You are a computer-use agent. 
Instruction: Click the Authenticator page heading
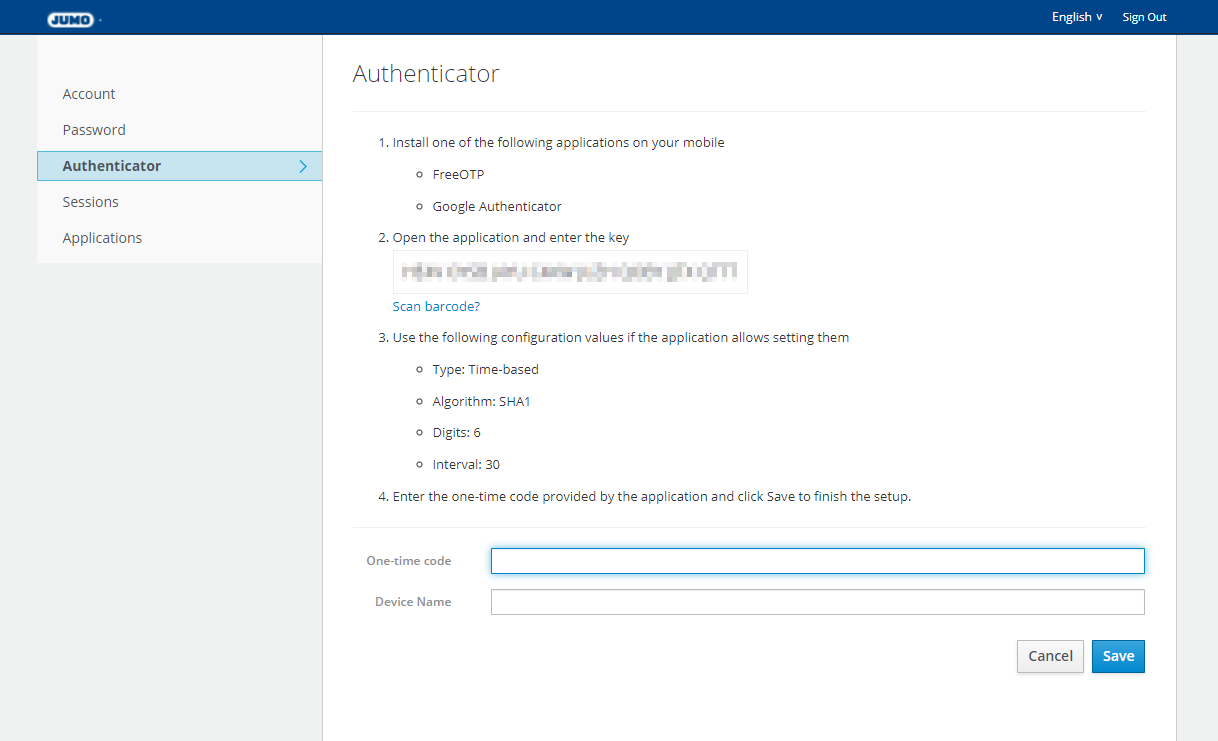426,74
